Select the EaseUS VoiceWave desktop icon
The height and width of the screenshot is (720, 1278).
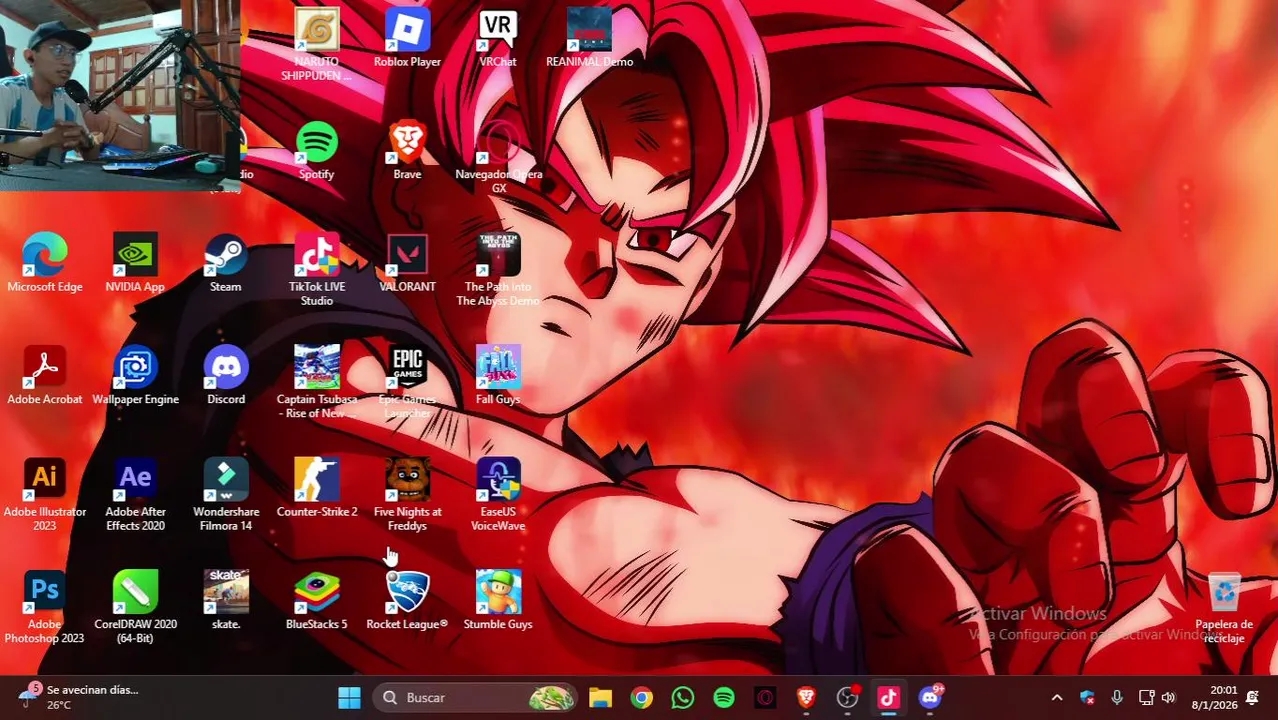(x=498, y=495)
